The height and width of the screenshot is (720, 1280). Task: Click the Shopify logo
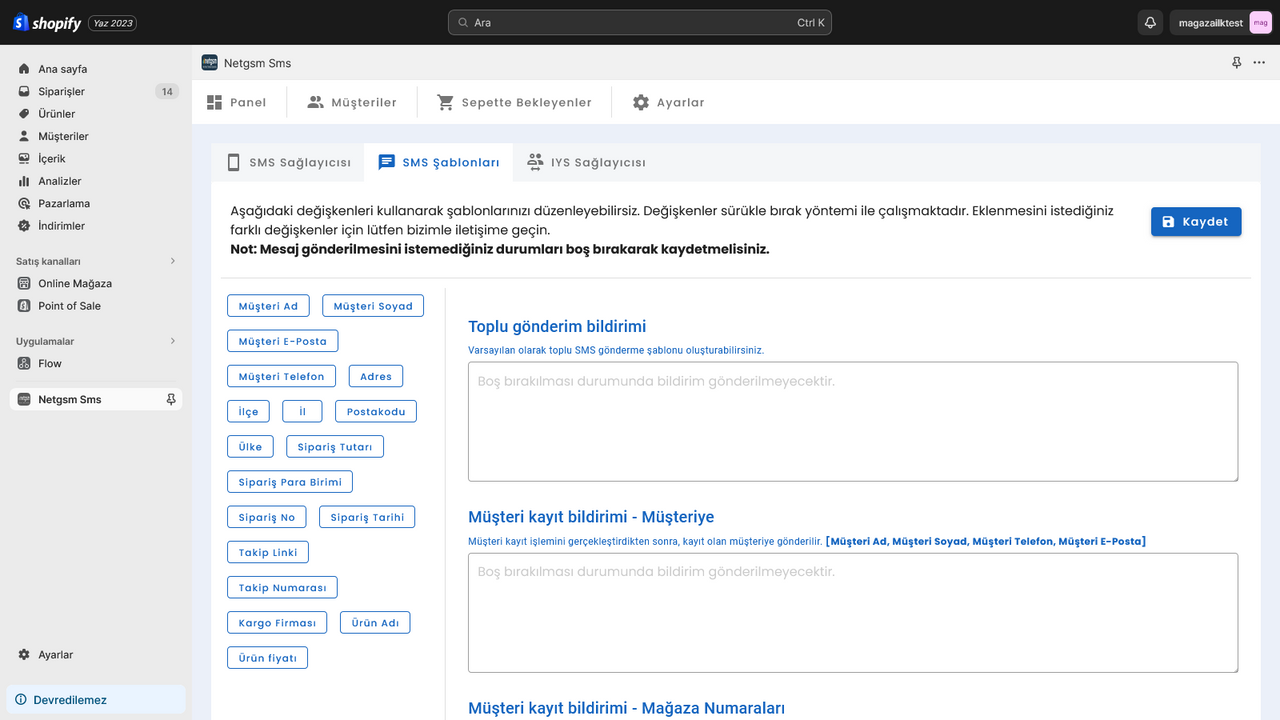[x=47, y=22]
